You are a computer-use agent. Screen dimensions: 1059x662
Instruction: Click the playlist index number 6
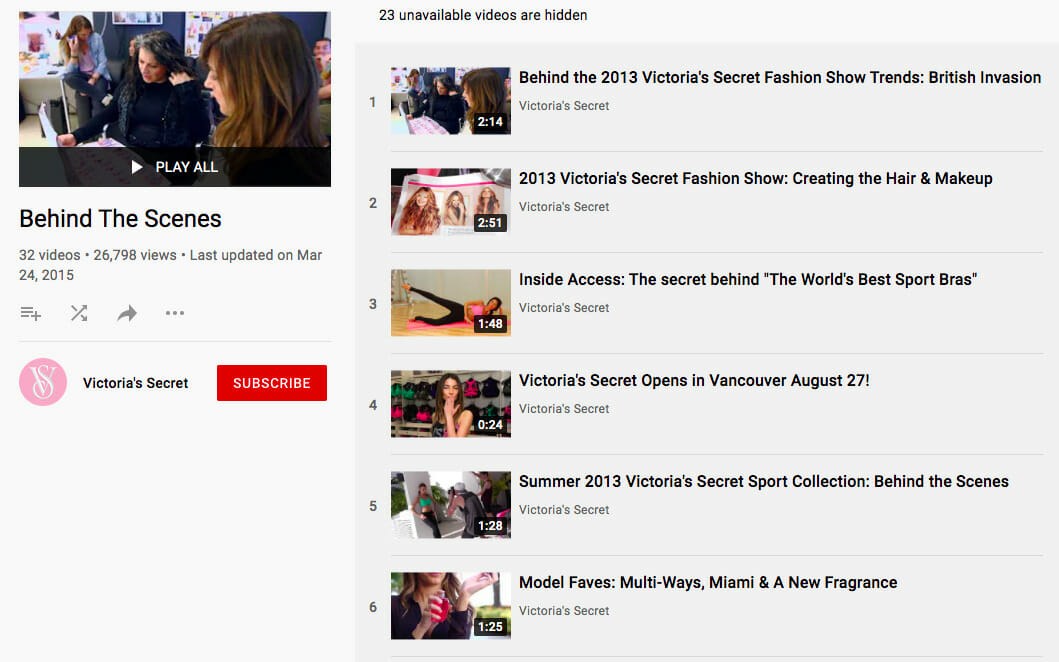(x=373, y=607)
